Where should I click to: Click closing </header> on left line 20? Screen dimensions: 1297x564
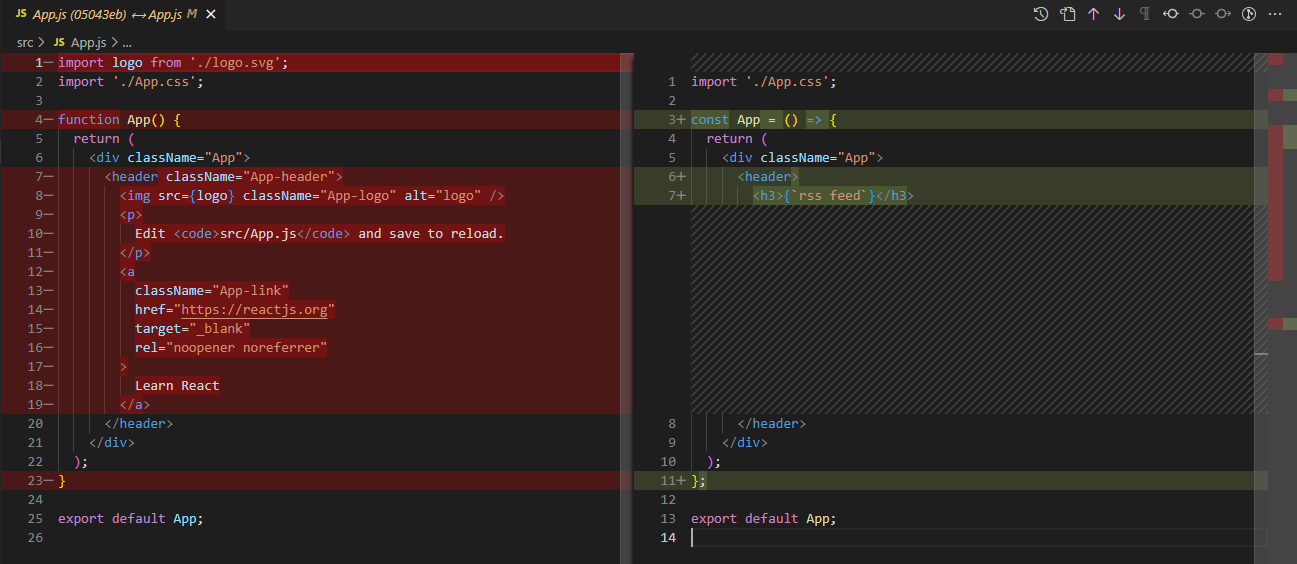138,423
